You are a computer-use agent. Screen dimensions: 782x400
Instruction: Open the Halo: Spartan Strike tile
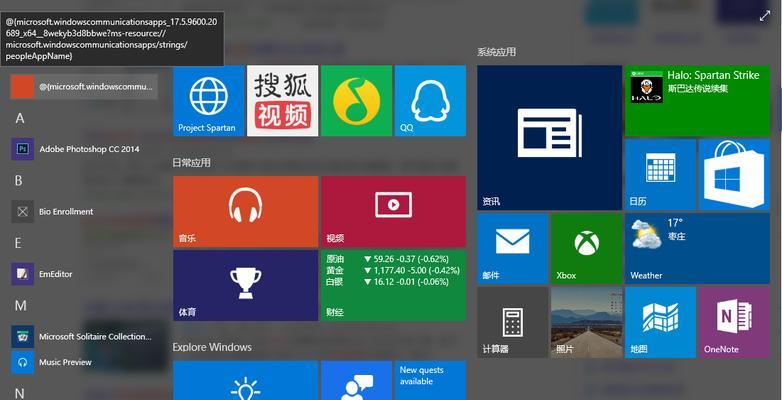point(697,101)
